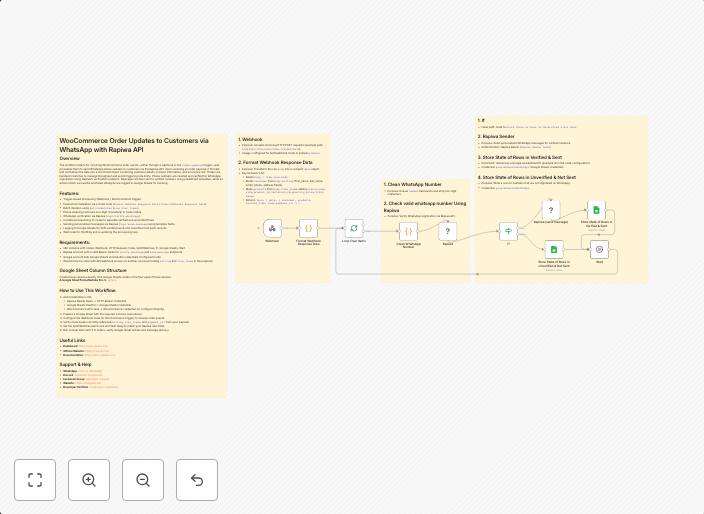Zoom out of the canvas
This screenshot has height=514, width=704.
click(x=143, y=480)
